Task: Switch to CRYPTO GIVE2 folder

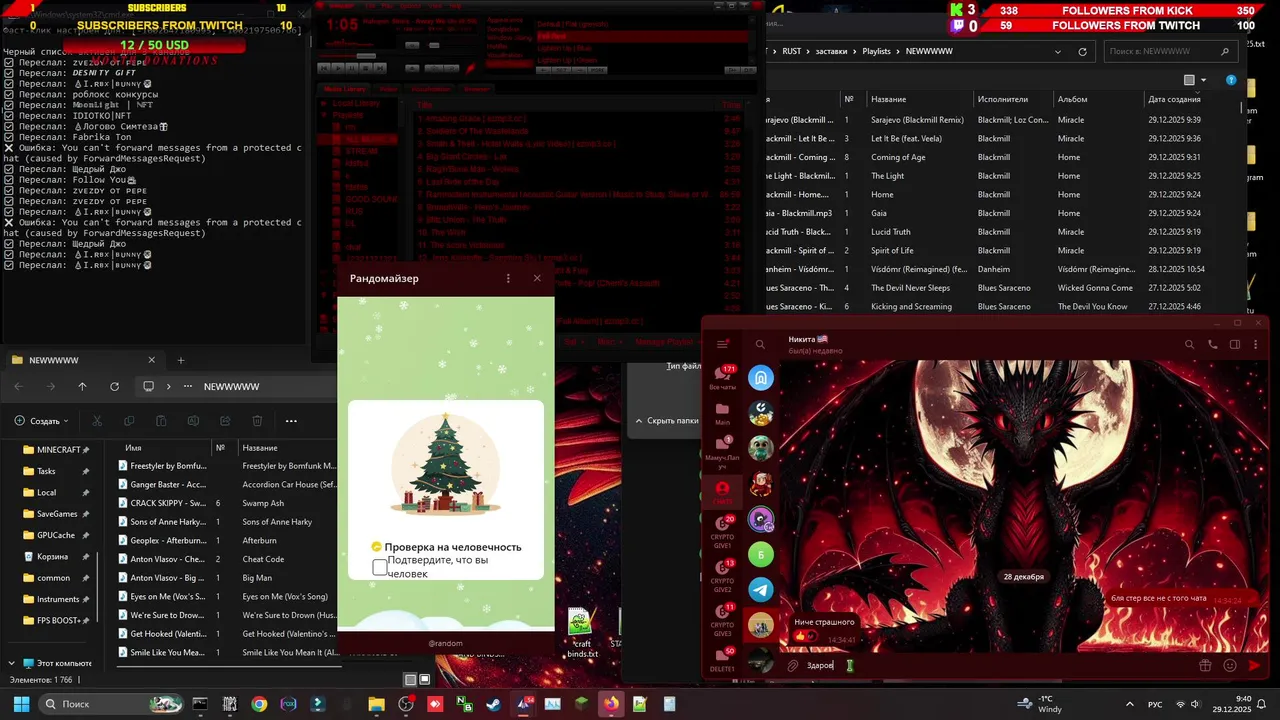Action: [x=722, y=575]
